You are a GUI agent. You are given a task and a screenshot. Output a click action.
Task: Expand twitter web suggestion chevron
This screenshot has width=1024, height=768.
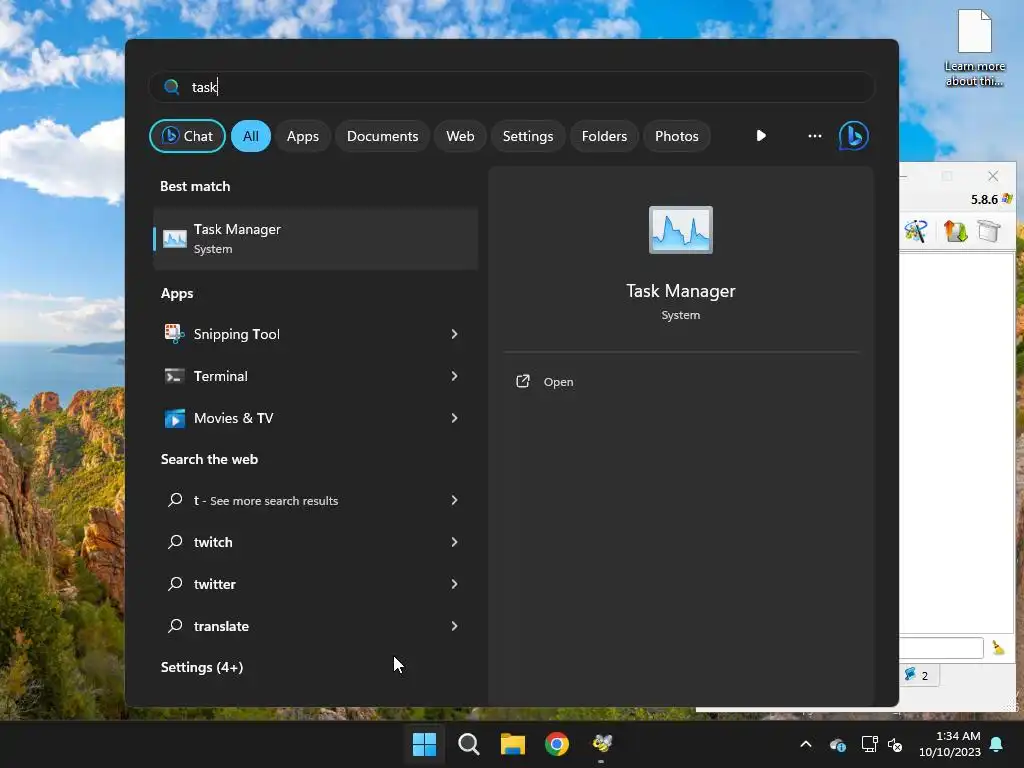click(455, 584)
